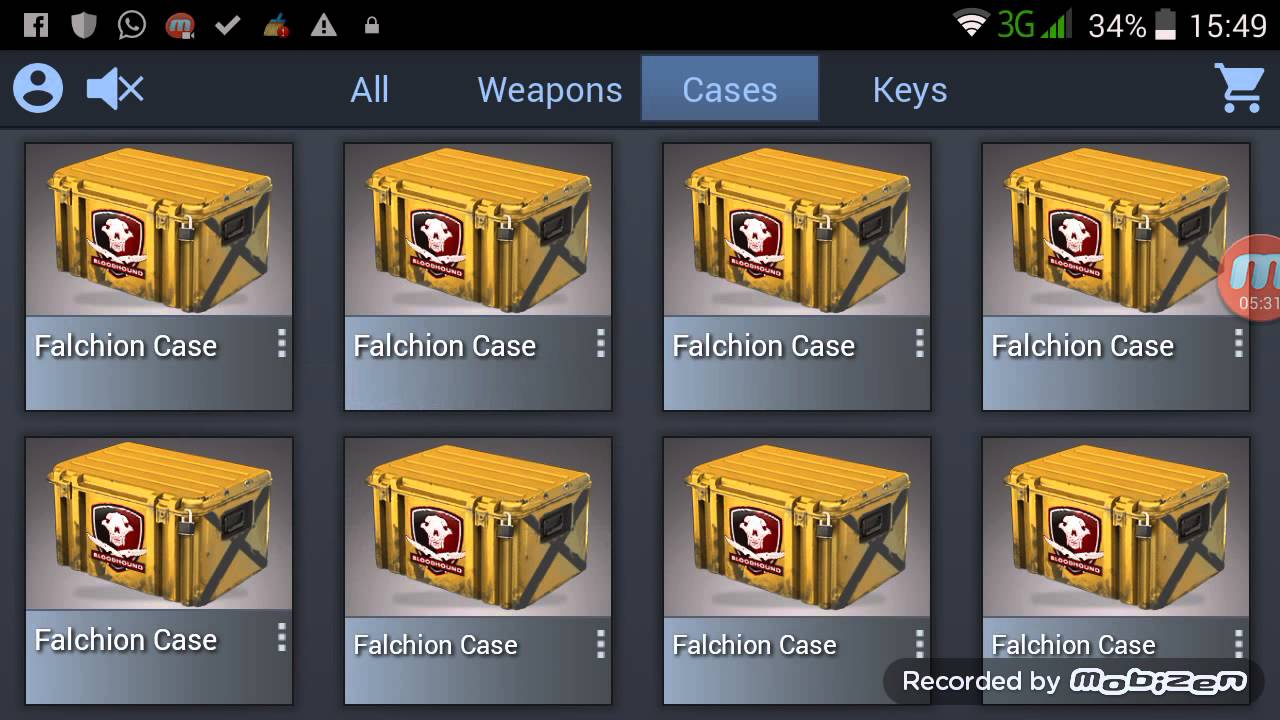
Task: Tap the Facebook notification icon in status bar
Action: tap(36, 25)
